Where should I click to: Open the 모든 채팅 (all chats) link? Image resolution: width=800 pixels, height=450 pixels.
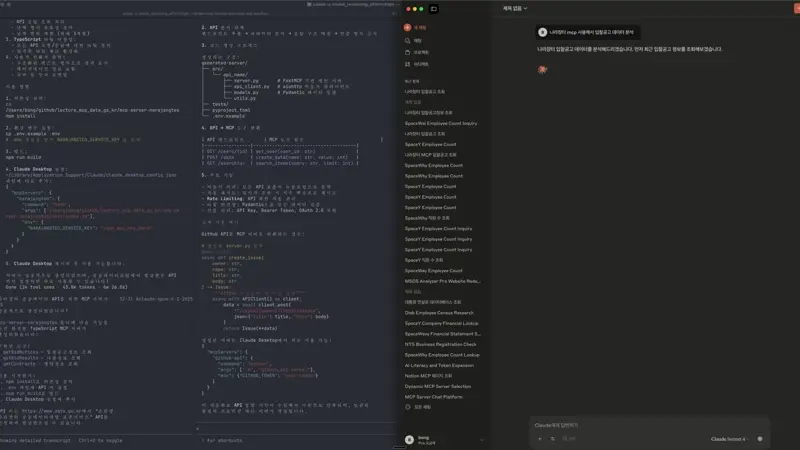click(422, 407)
